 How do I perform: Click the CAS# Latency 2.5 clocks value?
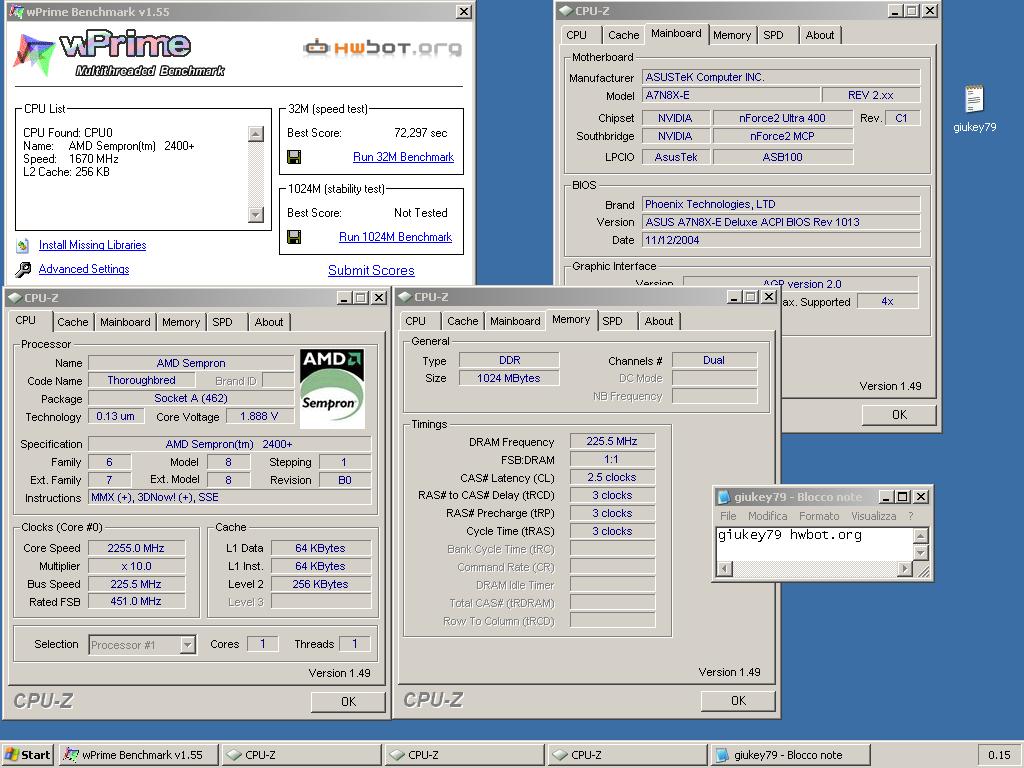611,477
